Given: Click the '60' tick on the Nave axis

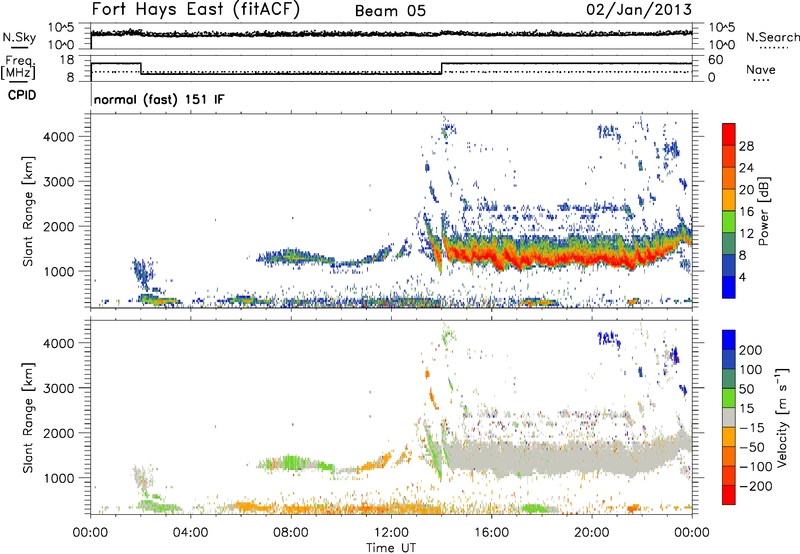Looking at the screenshot, I should tap(716, 60).
